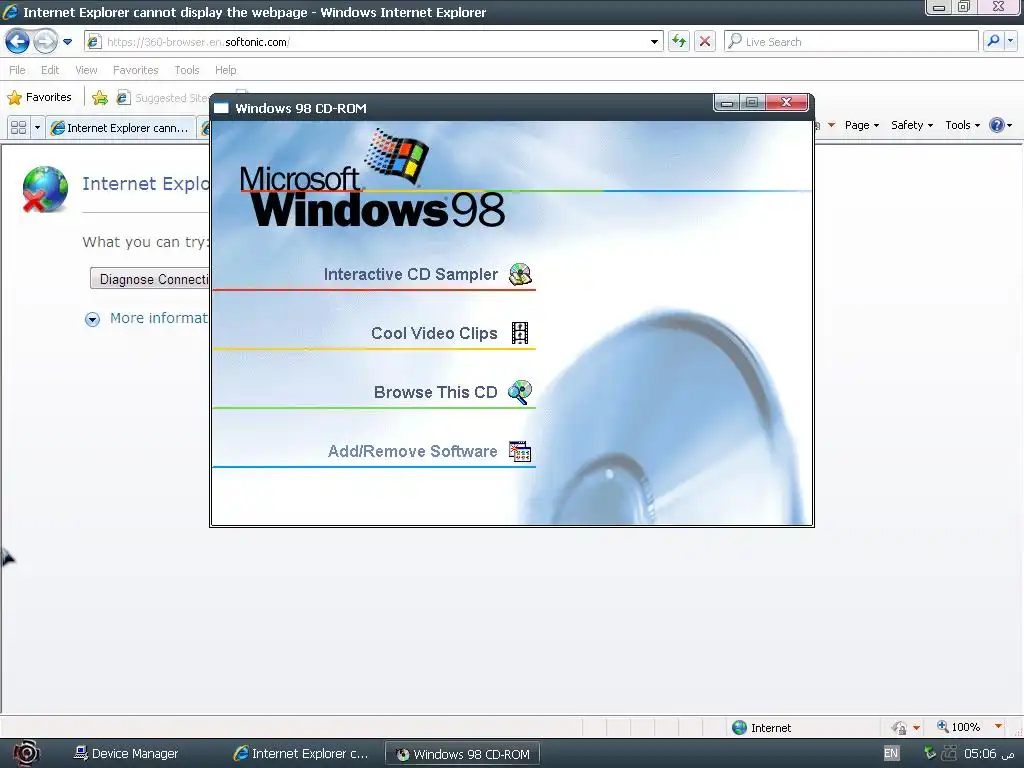
Task: Open the zoom level dropdown arrow
Action: [998, 727]
